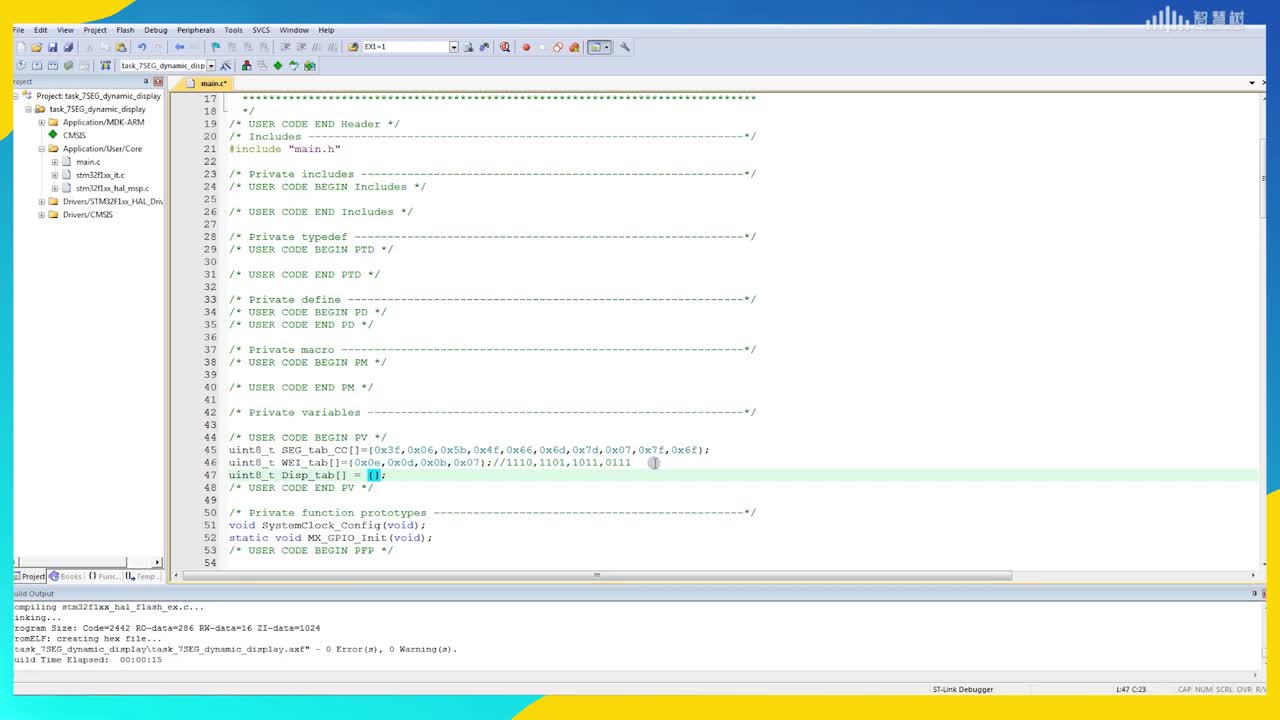The width and height of the screenshot is (1280, 720).
Task: Close the Project panel with its X button
Action: (158, 81)
